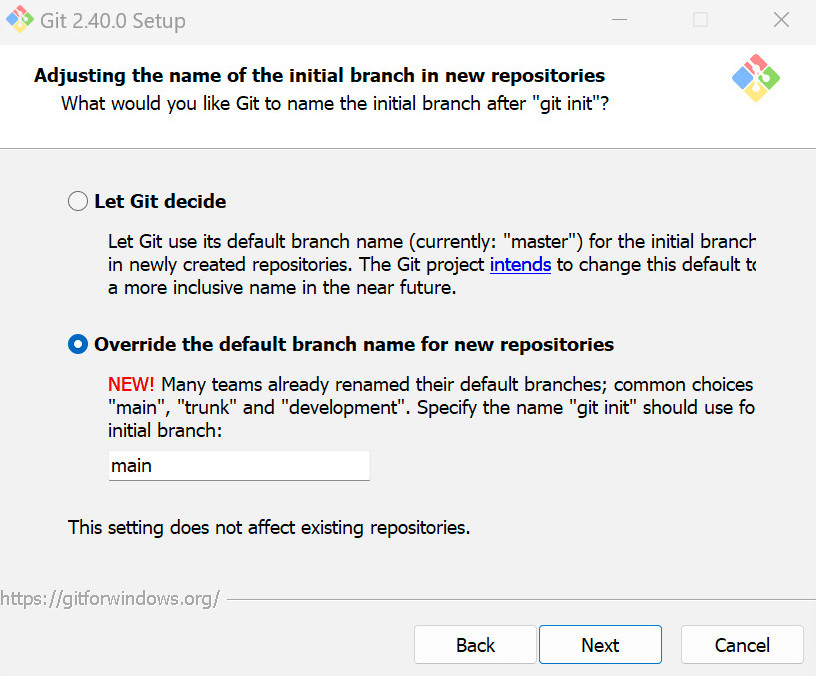Screen dimensions: 816x676
Task: Click the Git for Windows diamond logo
Action: pyautogui.click(x=756, y=77)
